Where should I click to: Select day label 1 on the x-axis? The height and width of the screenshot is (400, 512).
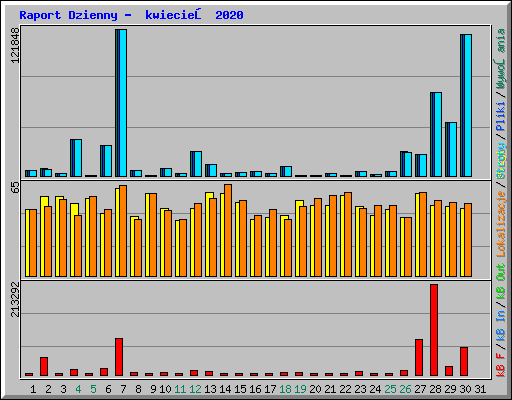click(33, 389)
